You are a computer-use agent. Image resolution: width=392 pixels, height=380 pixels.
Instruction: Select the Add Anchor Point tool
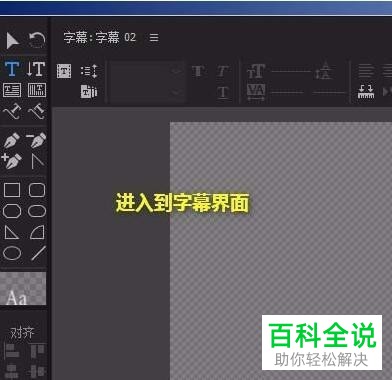(12, 161)
